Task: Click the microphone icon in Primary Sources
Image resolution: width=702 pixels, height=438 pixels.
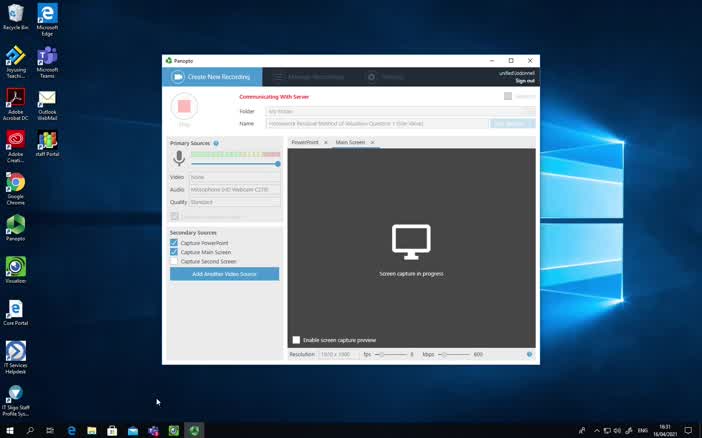Action: point(180,158)
